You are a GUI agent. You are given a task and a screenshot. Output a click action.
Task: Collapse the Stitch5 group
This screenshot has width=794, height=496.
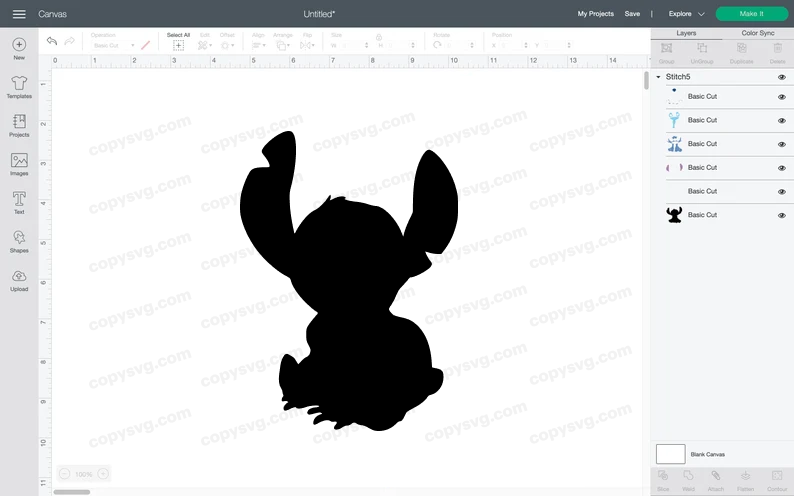[x=658, y=77]
